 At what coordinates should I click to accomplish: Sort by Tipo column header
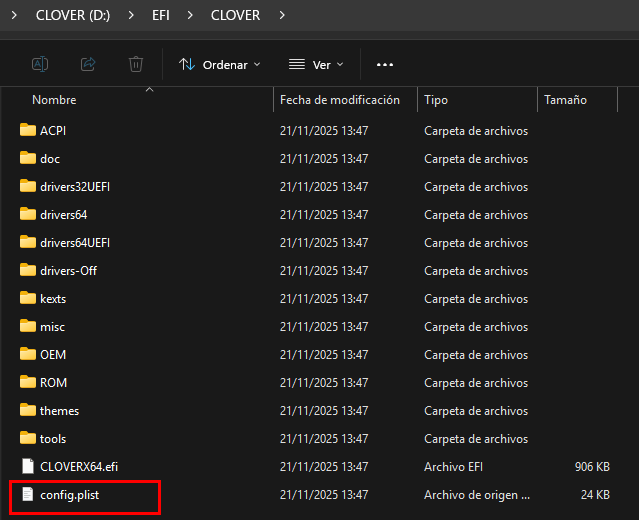[x=436, y=100]
